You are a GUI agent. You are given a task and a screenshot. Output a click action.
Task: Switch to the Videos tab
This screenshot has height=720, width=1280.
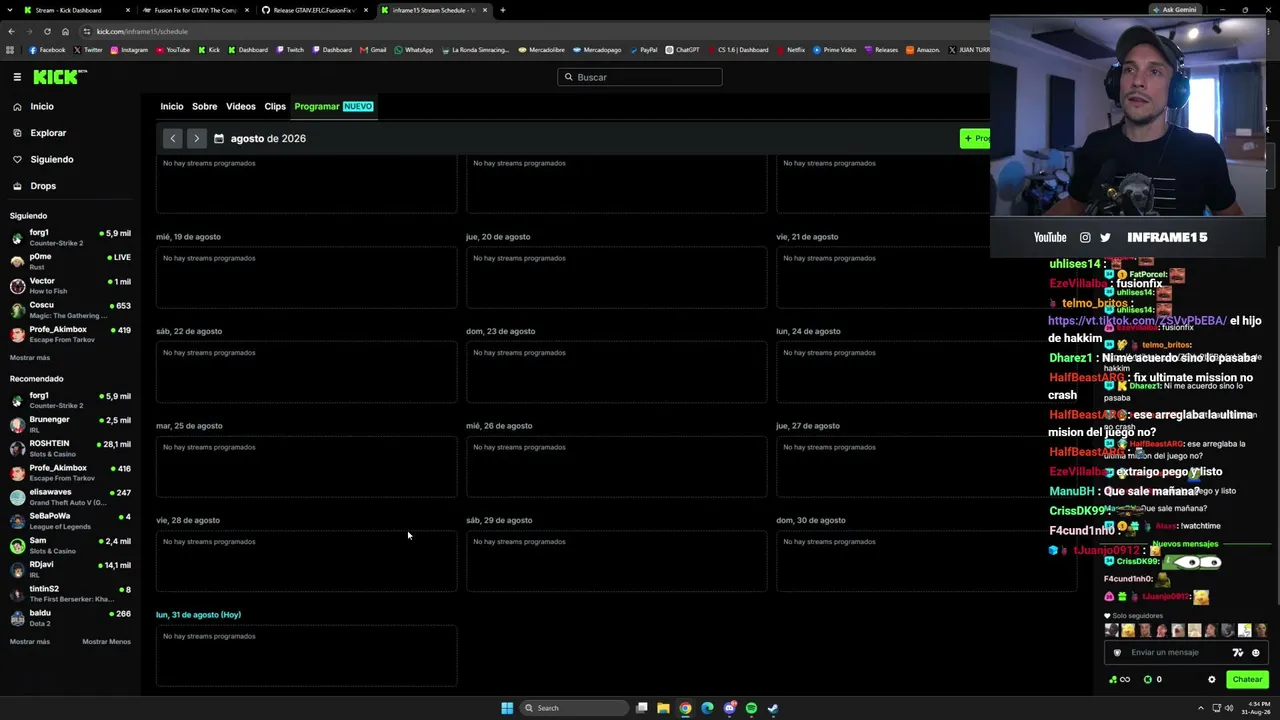(x=241, y=106)
